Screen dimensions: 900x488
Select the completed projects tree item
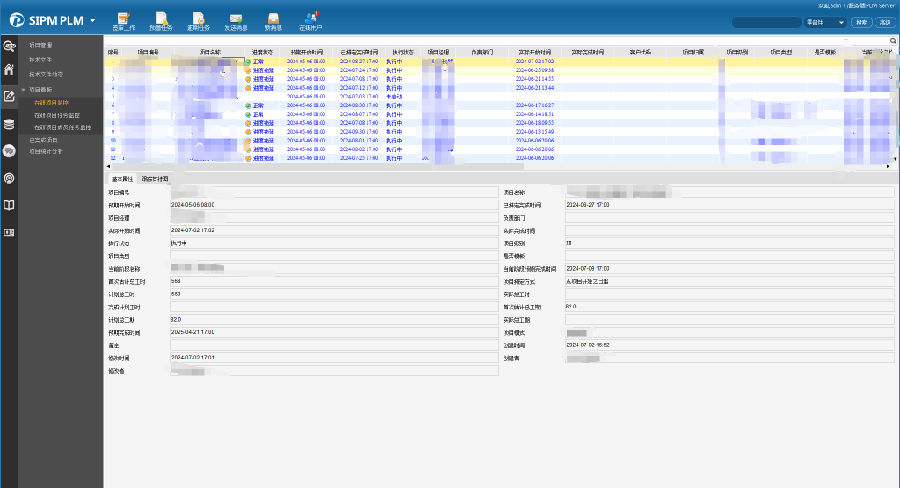coord(45,140)
